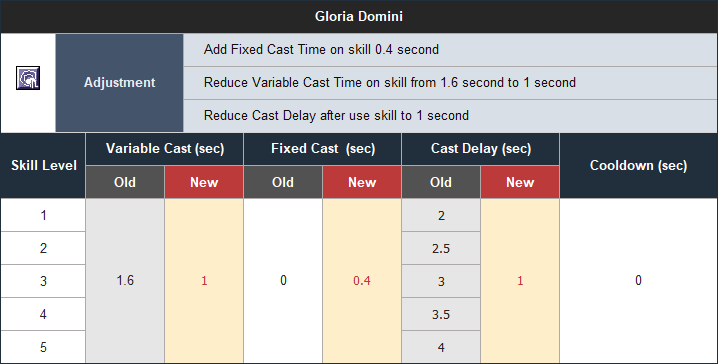Viewport: 718px width, 364px height.
Task: Select the old cast delay value 2.5
Action: click(441, 248)
